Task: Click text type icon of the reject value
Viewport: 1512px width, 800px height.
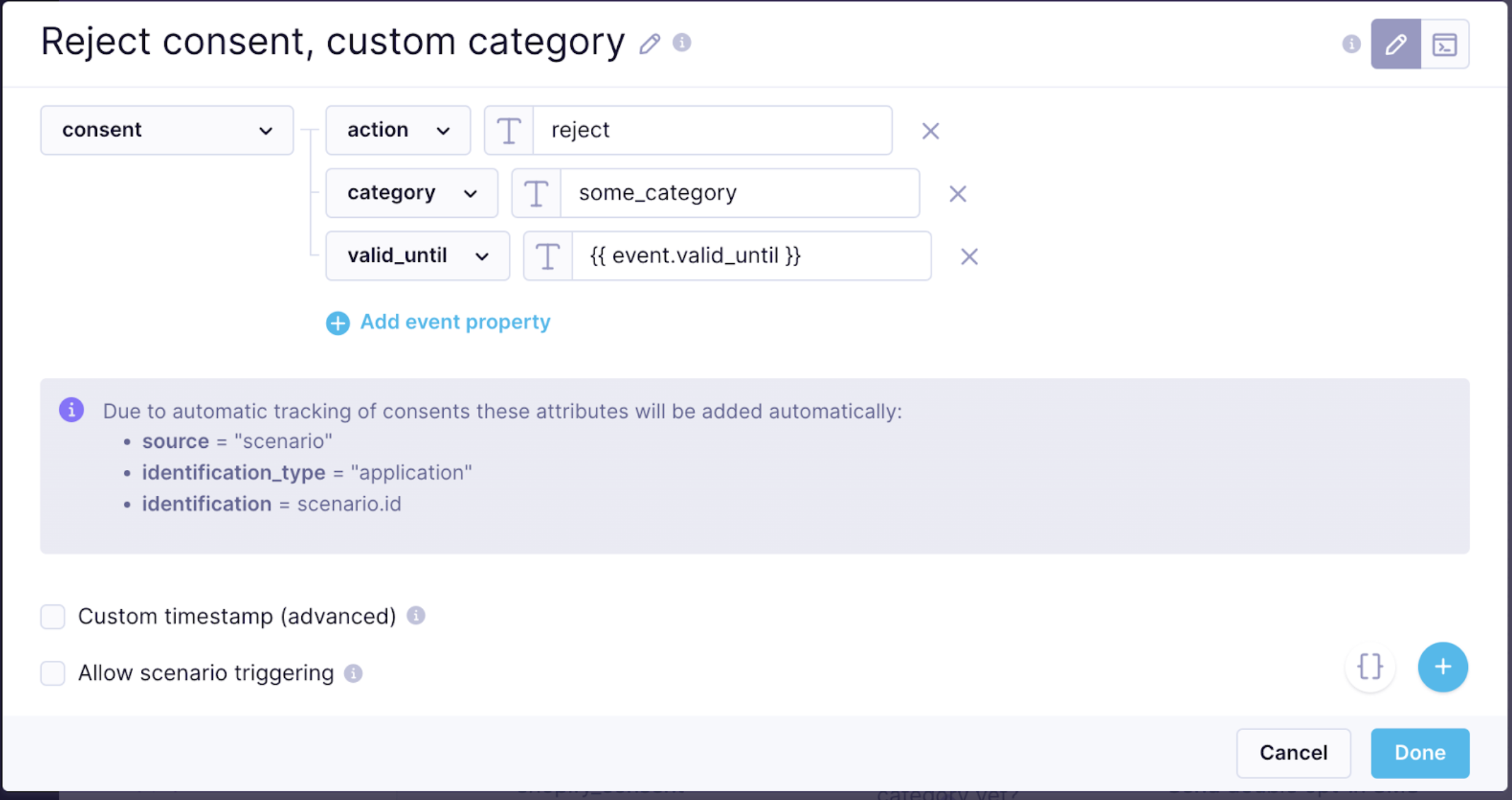Action: tap(509, 131)
